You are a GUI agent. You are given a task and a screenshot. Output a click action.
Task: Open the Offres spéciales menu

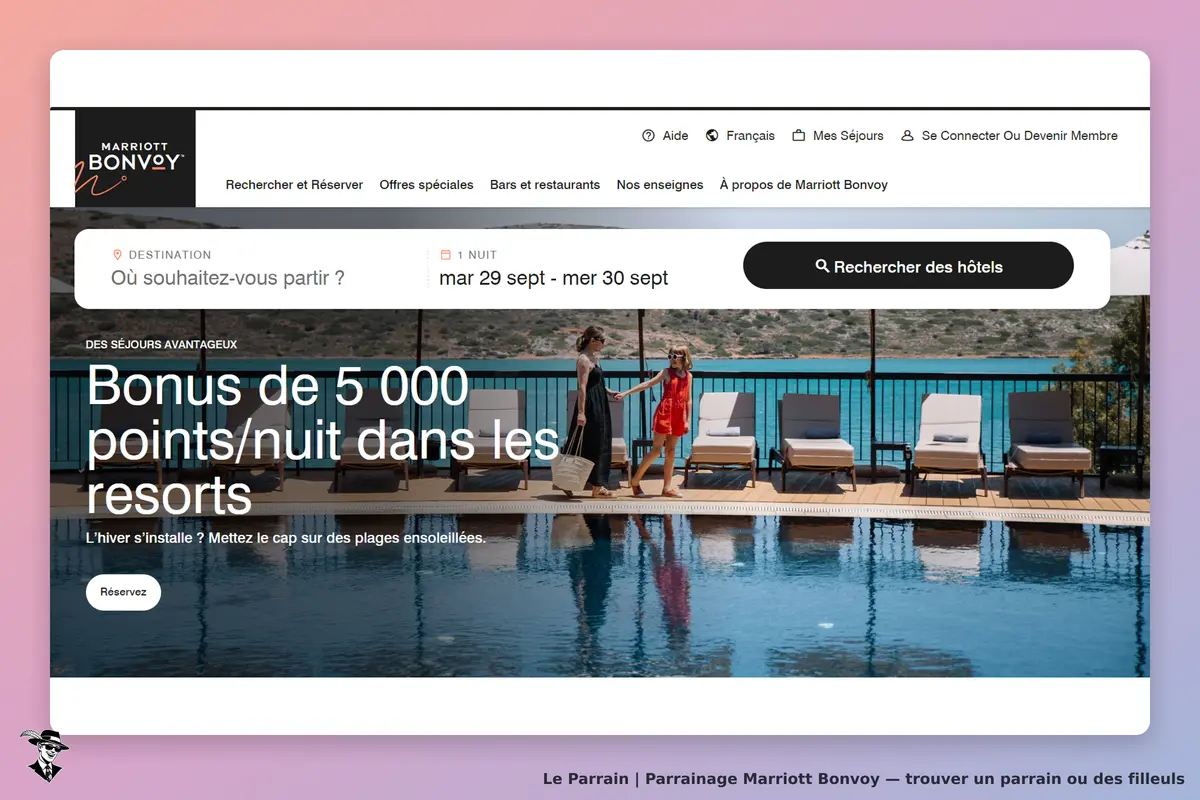coord(426,185)
